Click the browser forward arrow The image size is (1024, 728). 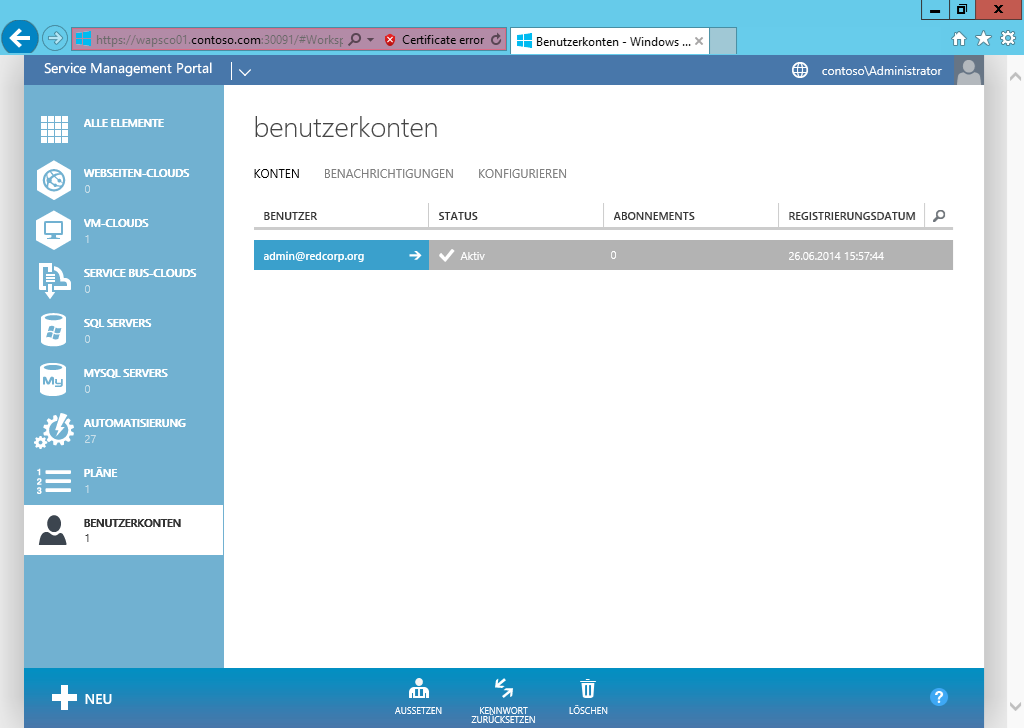pyautogui.click(x=55, y=39)
